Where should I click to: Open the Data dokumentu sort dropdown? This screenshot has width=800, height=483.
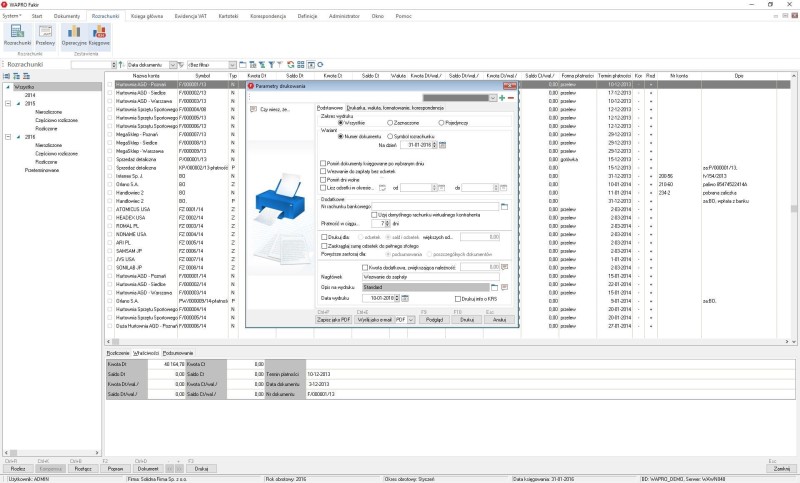173,65
